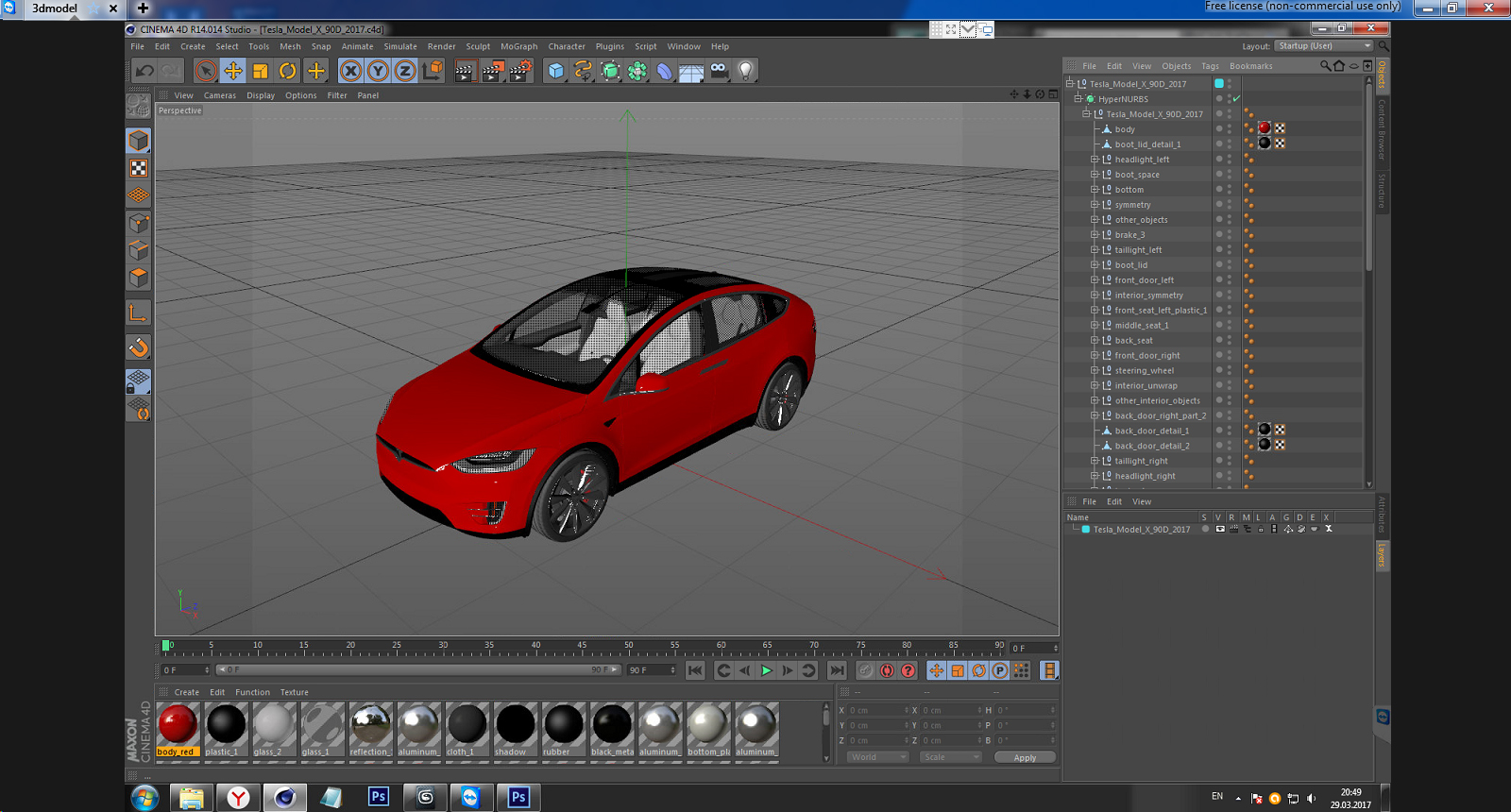Open the Layout dropdown Startup (User)
The image size is (1511, 812).
point(1323,45)
